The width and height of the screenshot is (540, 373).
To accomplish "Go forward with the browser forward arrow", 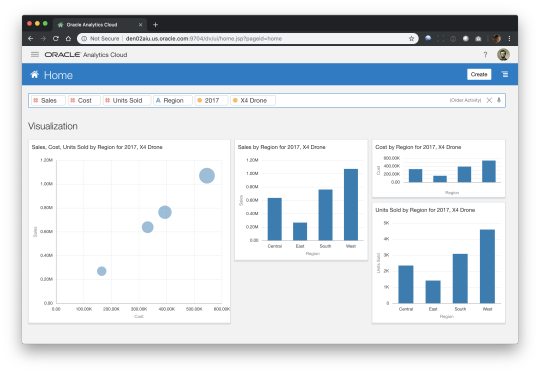I will point(43,39).
